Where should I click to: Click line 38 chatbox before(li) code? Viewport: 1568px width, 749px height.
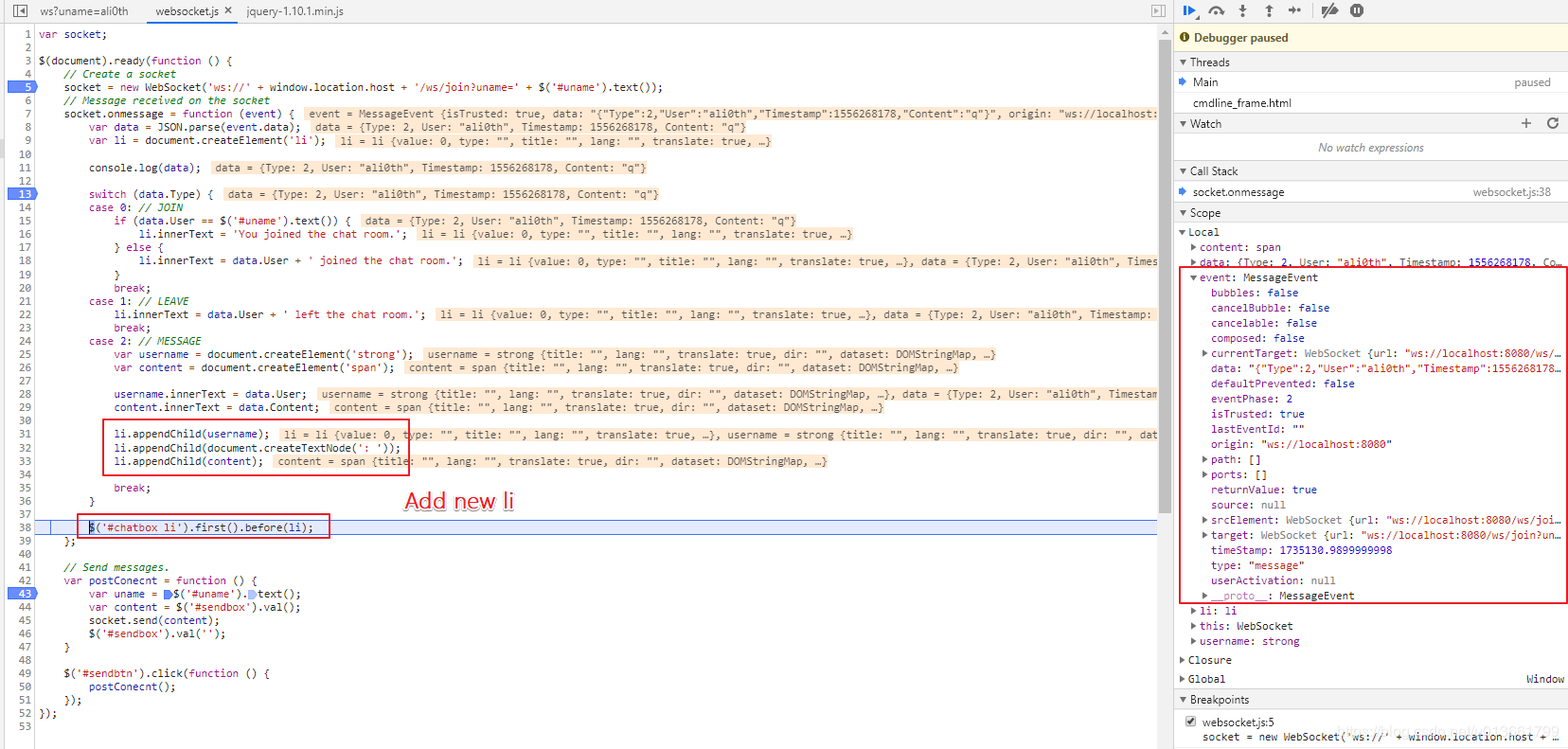tap(201, 527)
